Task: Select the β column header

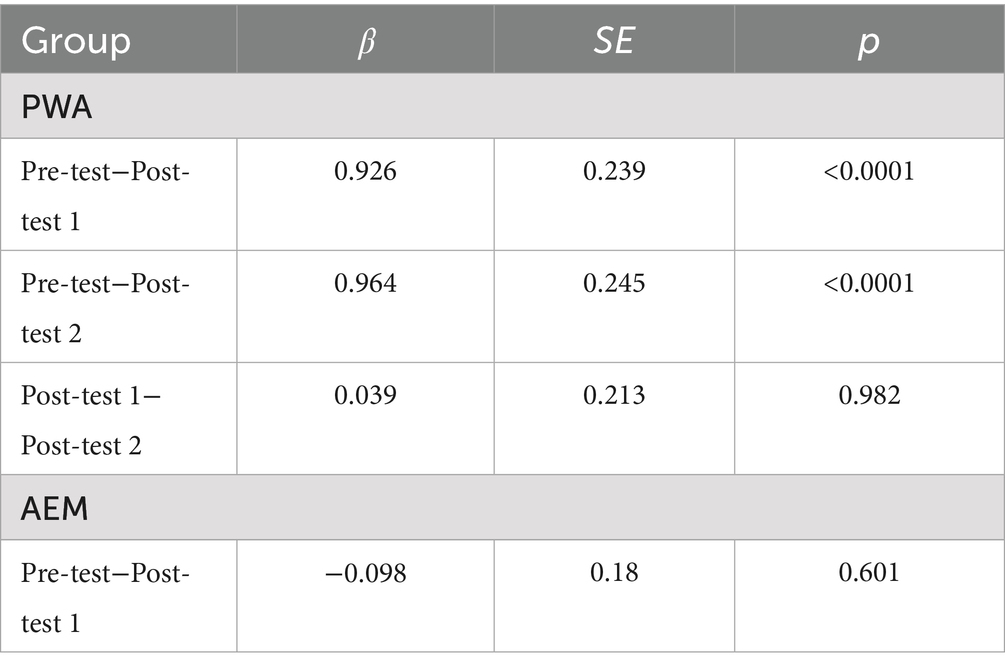Action: tap(365, 42)
